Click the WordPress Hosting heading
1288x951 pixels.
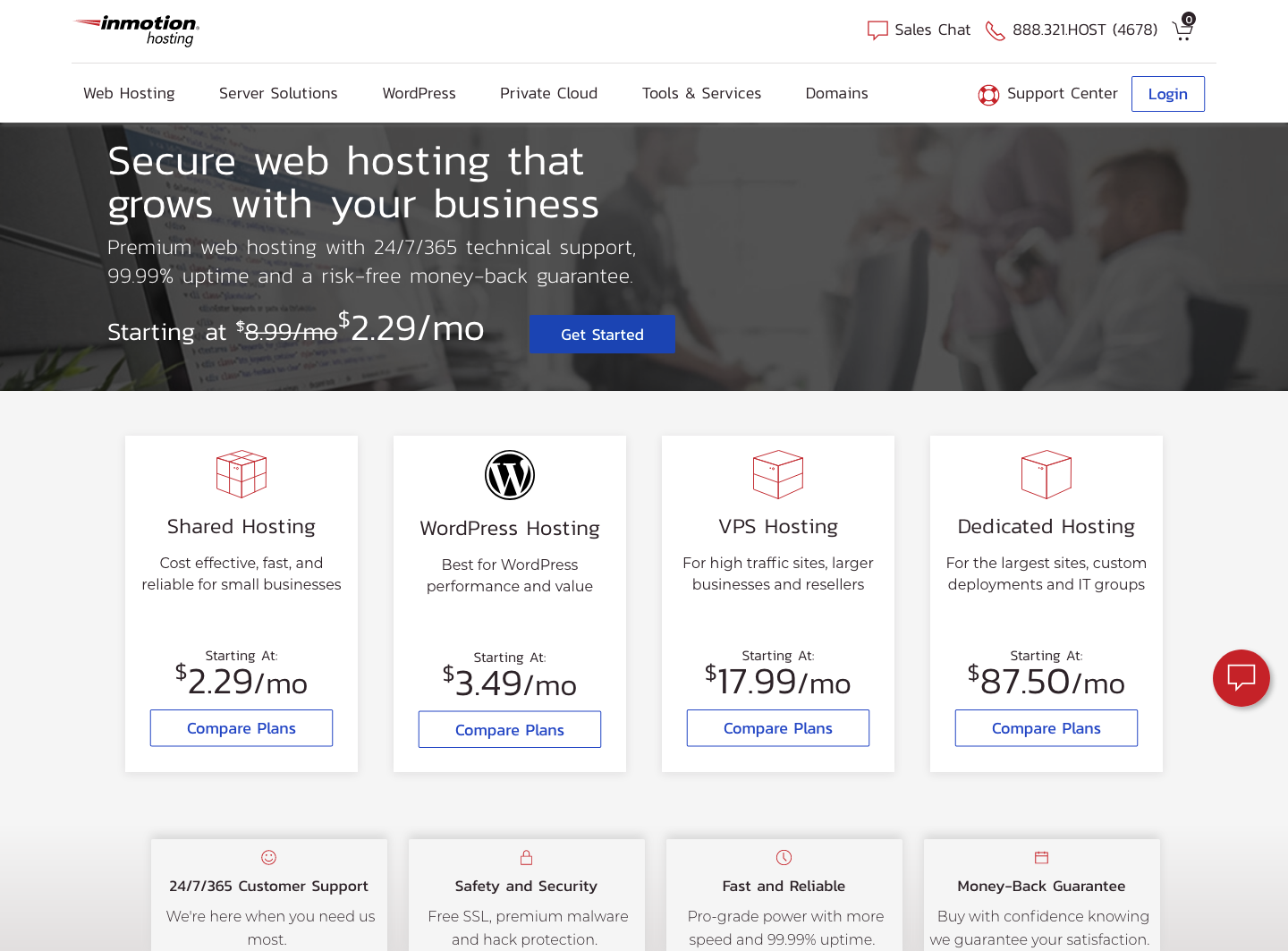(510, 528)
